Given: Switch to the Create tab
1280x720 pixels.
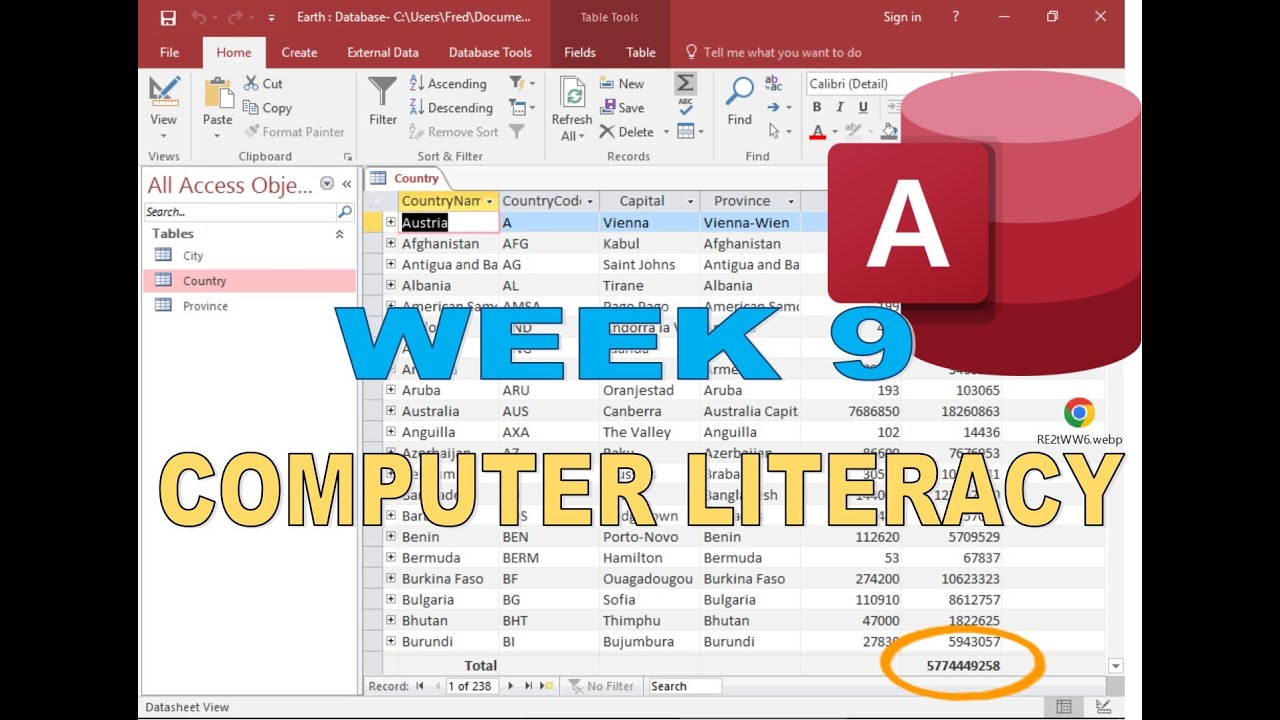Looking at the screenshot, I should click(299, 52).
